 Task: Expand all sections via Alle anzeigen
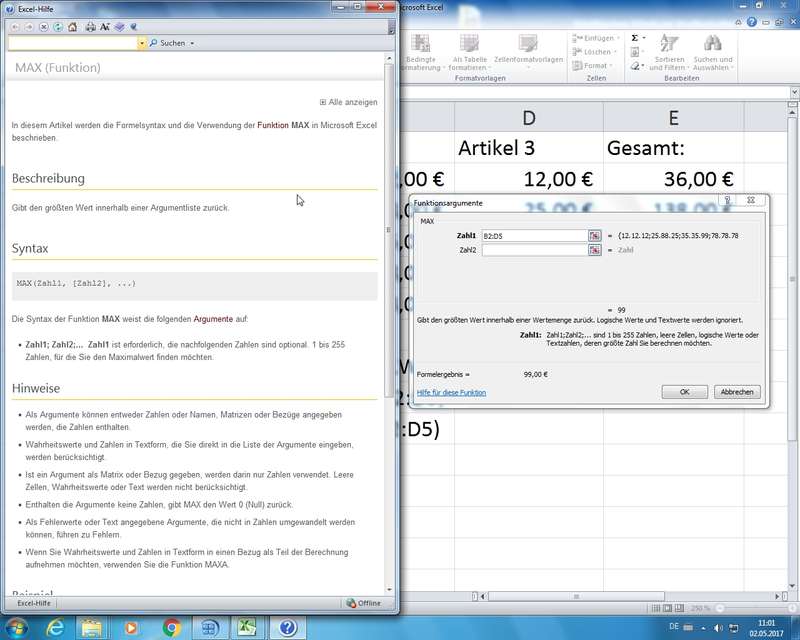(349, 102)
